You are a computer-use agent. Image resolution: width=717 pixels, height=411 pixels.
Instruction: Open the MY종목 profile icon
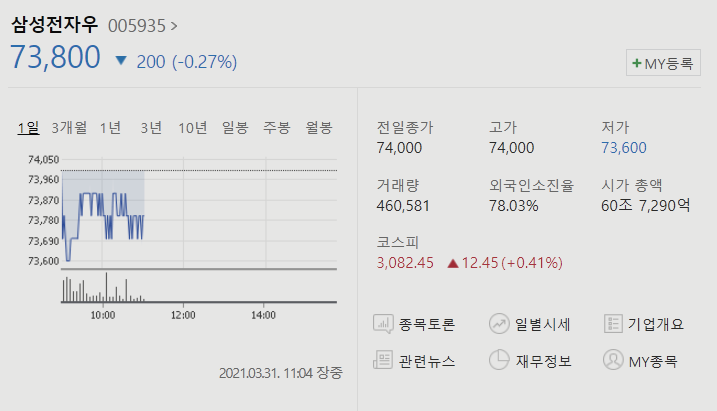[613, 360]
